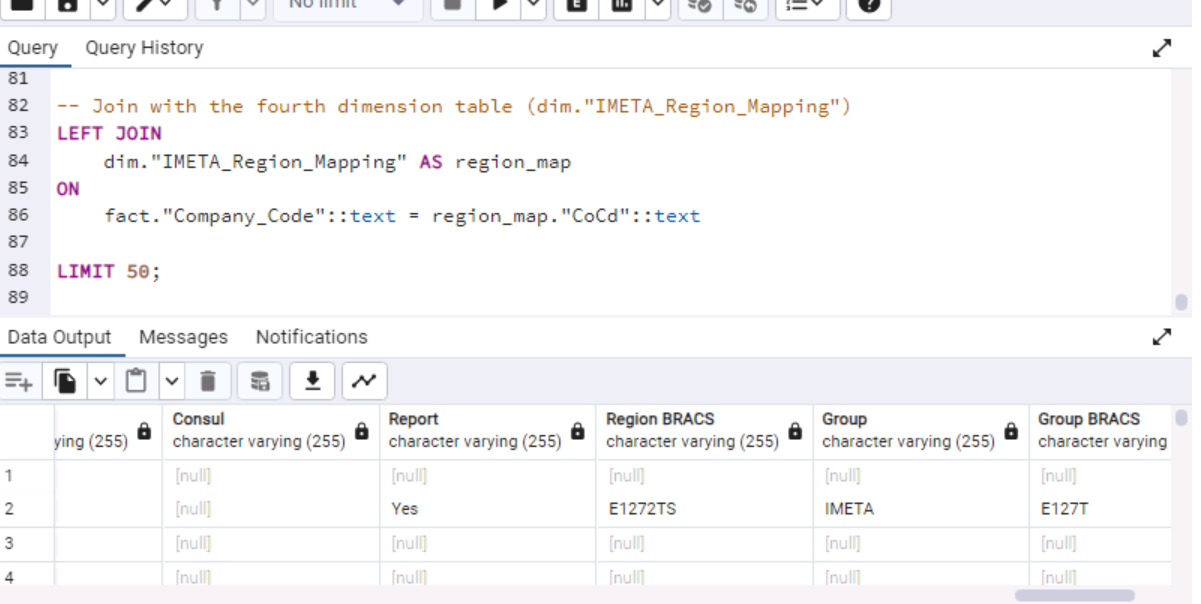Click the horizontal scrollbar of results grid
1201x604 pixels.
pos(1074,595)
